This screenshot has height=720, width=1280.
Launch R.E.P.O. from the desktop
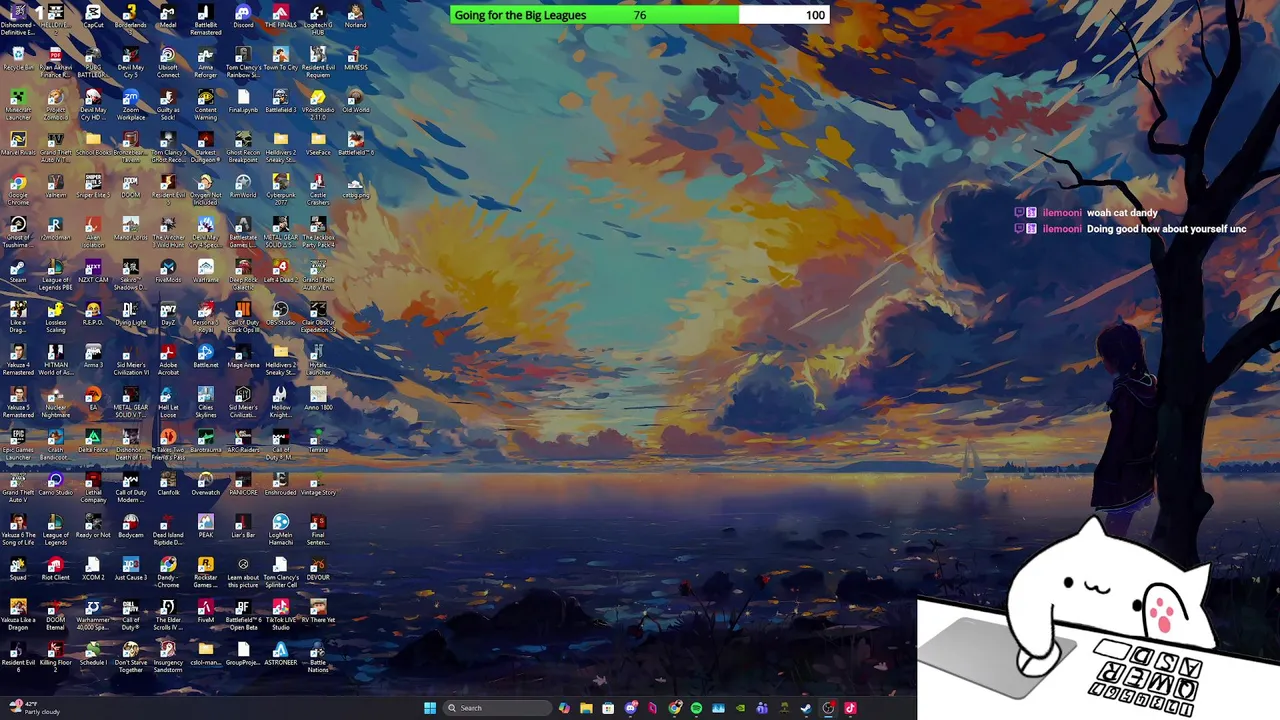coord(93,313)
